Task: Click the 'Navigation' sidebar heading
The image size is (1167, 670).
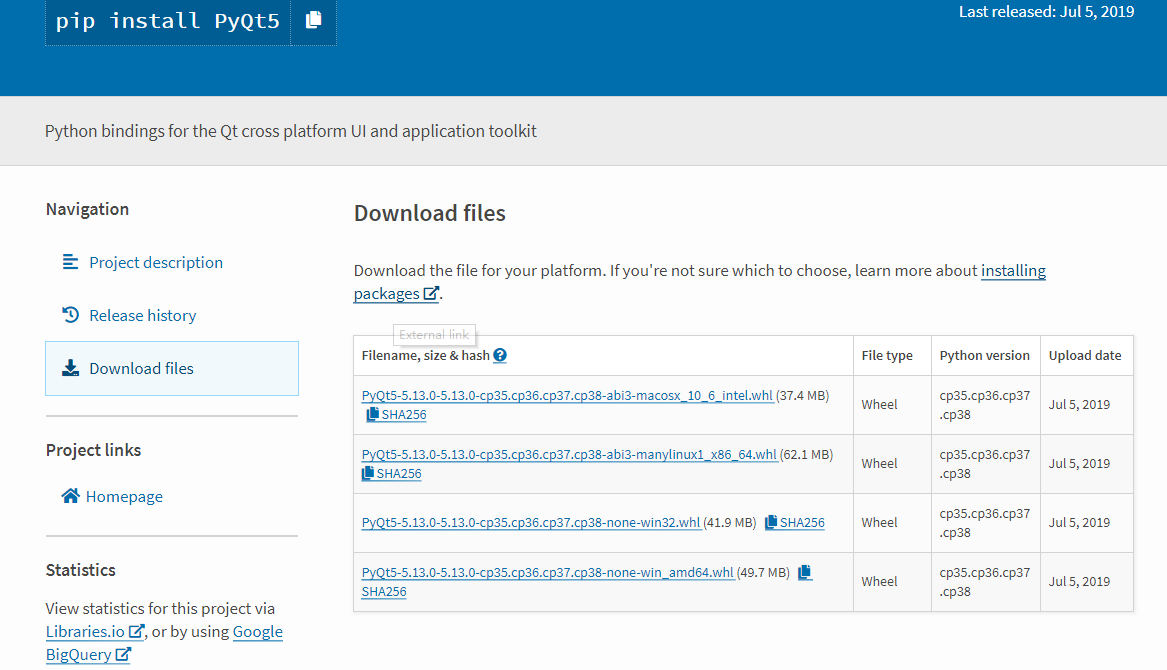Action: pyautogui.click(x=87, y=208)
